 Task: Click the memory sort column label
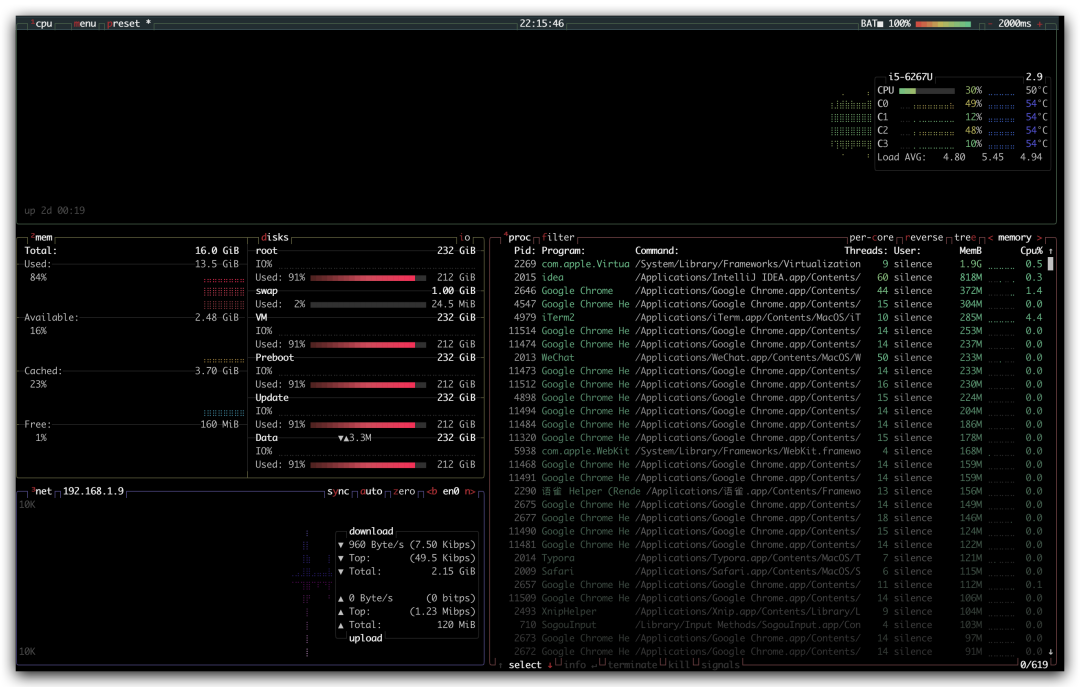point(1015,237)
